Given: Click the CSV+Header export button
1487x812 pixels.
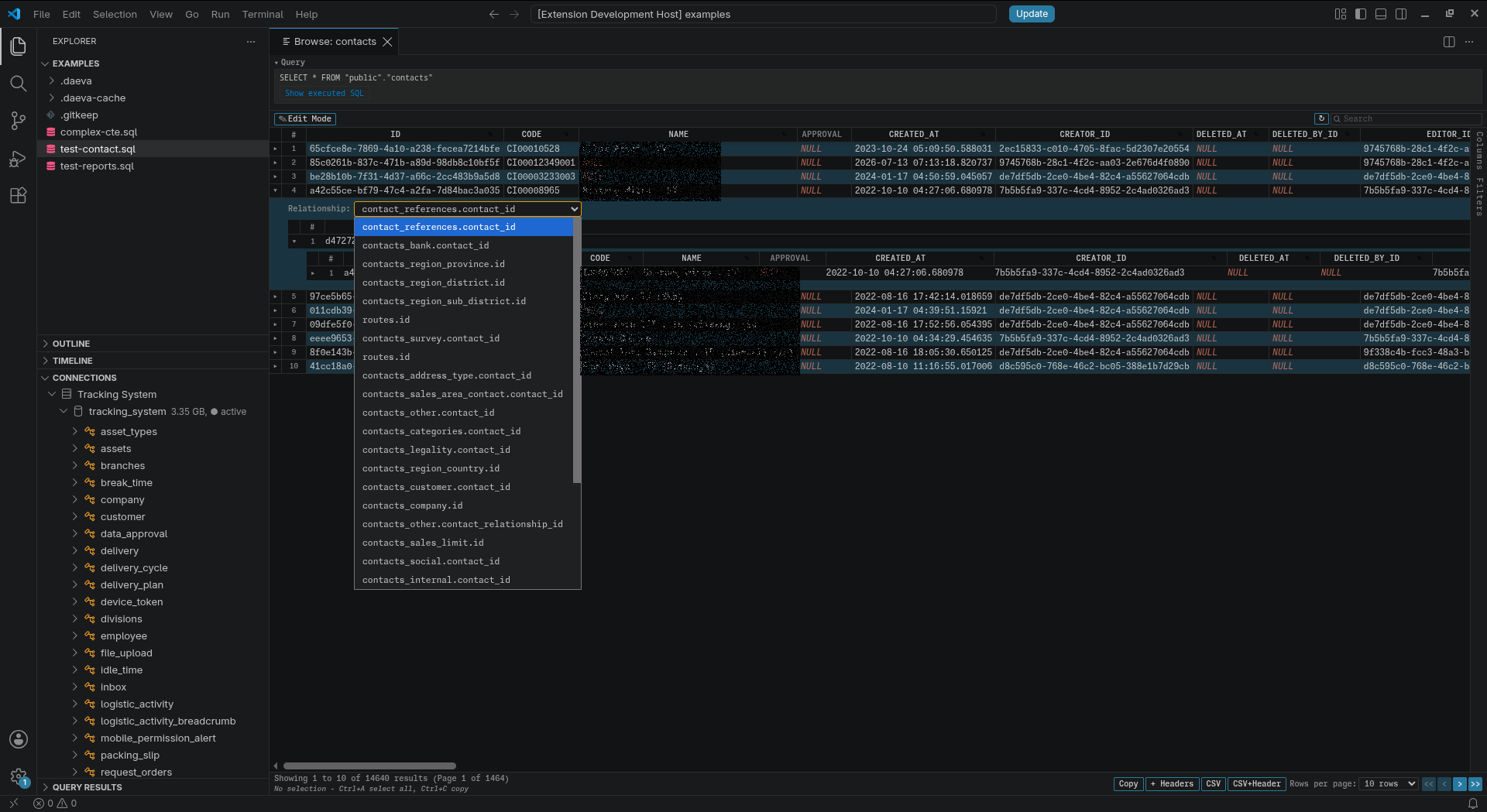Looking at the screenshot, I should [x=1256, y=784].
